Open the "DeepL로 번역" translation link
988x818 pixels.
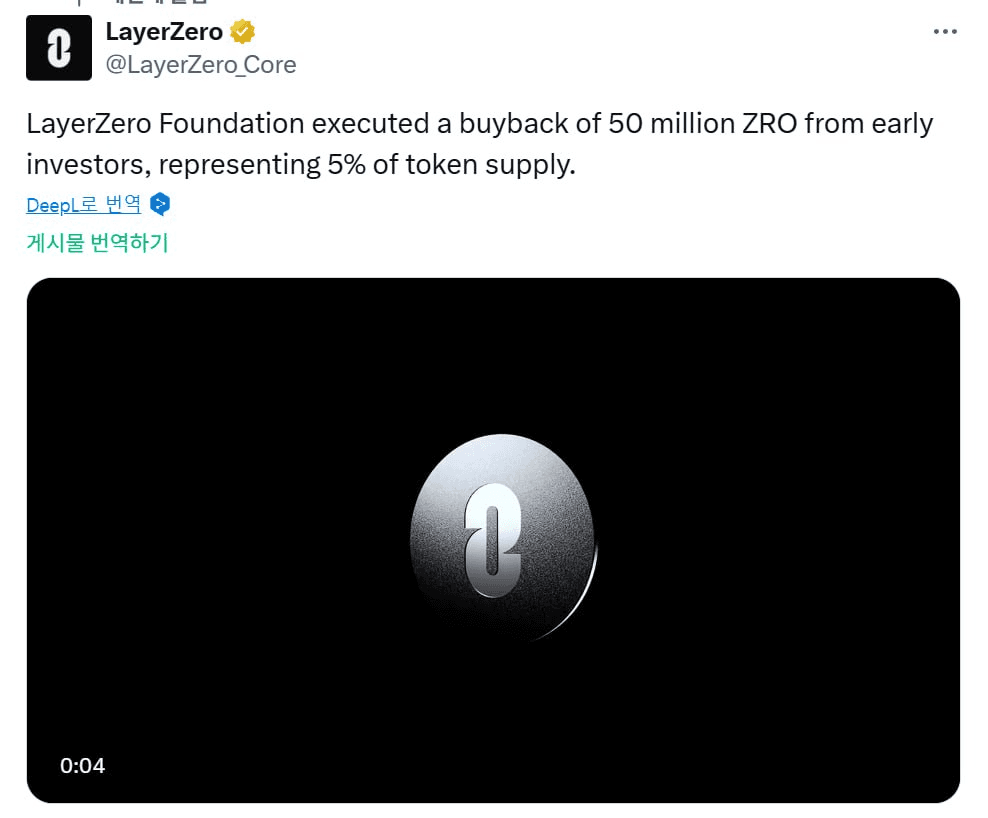pyautogui.click(x=84, y=204)
